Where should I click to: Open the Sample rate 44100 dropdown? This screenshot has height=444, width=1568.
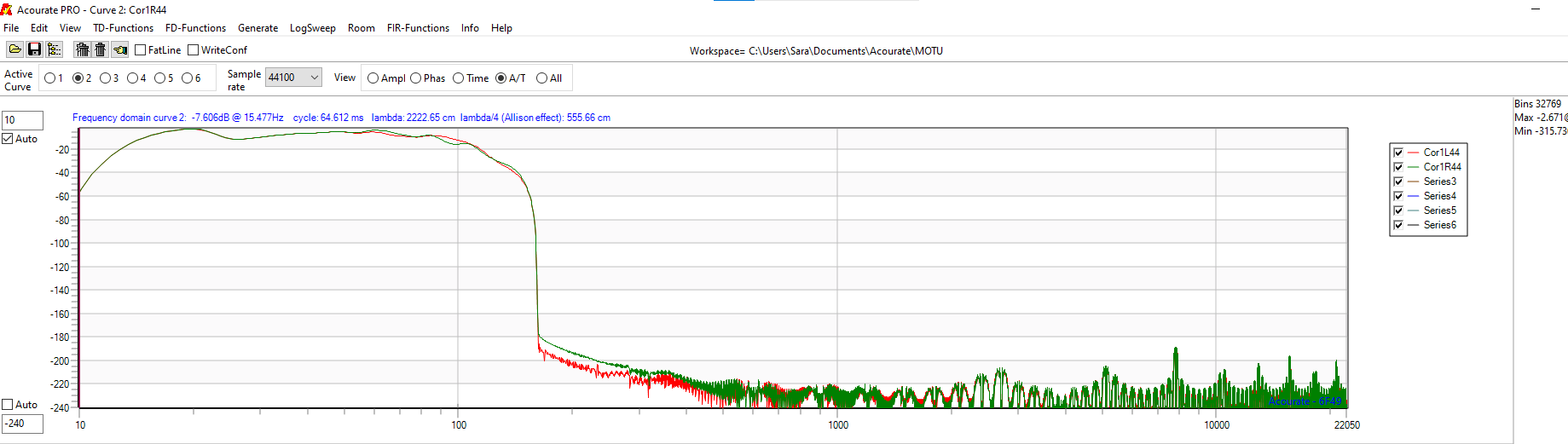point(293,78)
